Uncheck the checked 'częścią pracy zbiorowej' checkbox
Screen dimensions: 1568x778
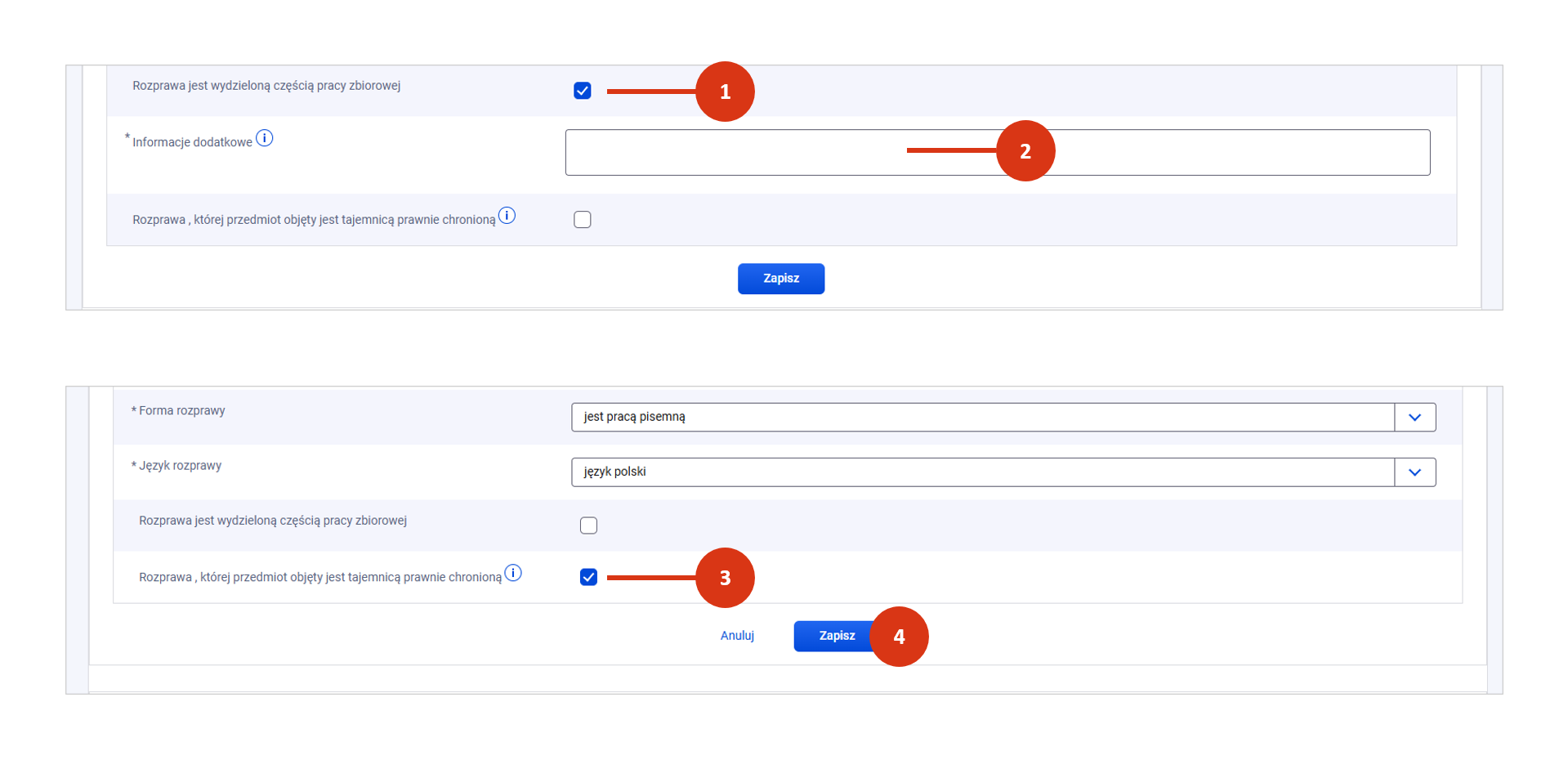pyautogui.click(x=583, y=91)
